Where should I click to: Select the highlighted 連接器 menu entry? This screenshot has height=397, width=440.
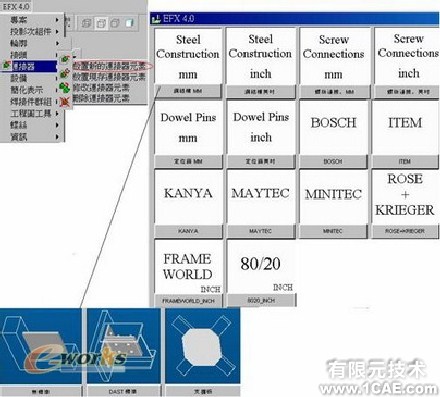pos(30,66)
